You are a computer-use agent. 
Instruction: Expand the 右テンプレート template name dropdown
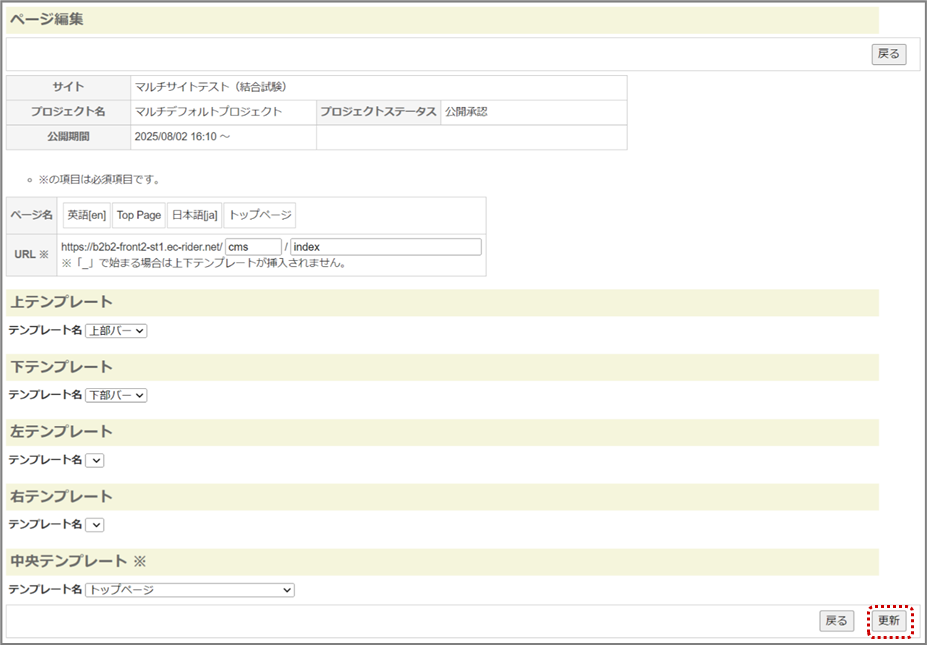click(95, 524)
